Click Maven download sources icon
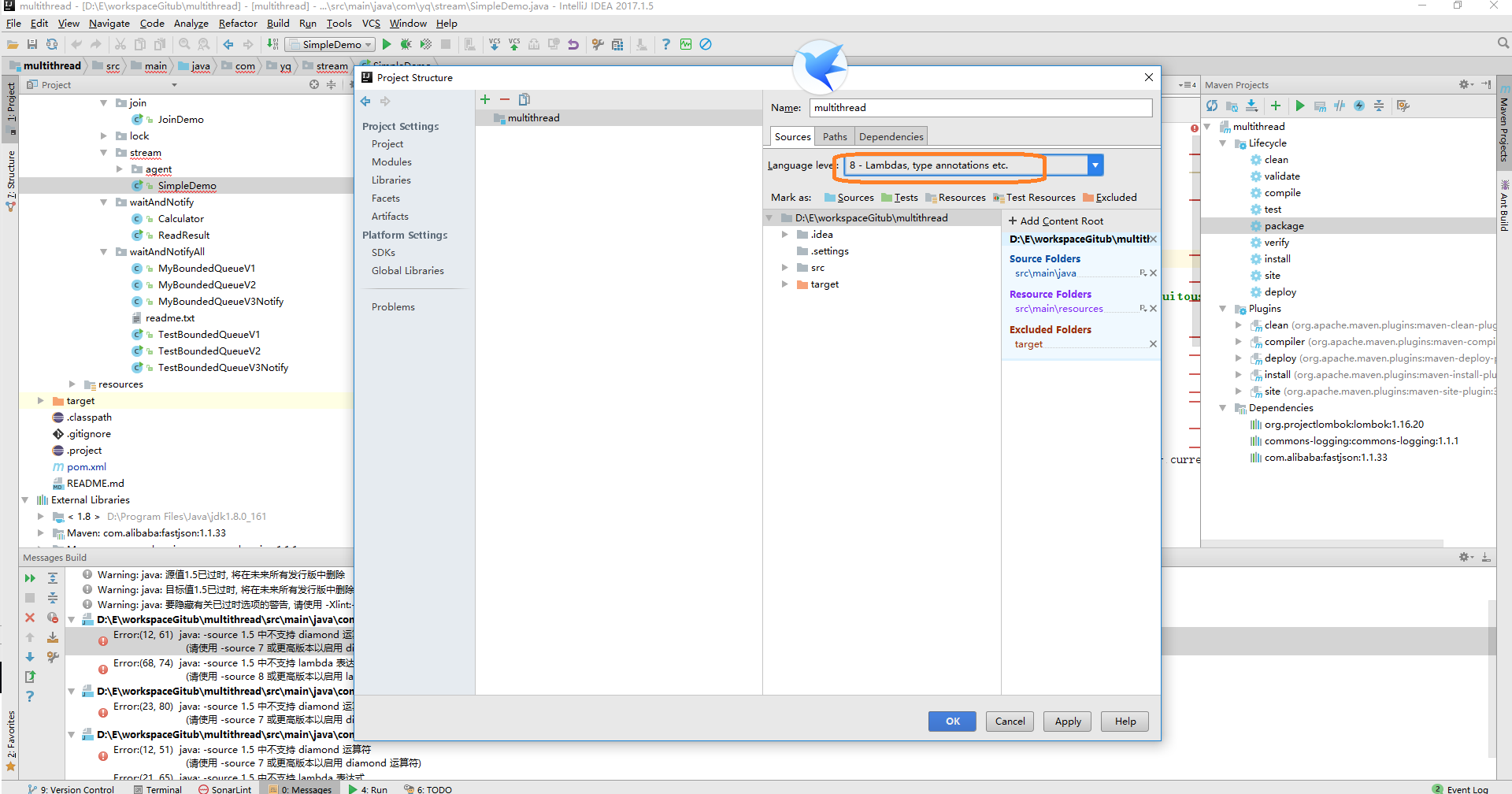Viewport: 1512px width, 794px height. coord(1251,106)
